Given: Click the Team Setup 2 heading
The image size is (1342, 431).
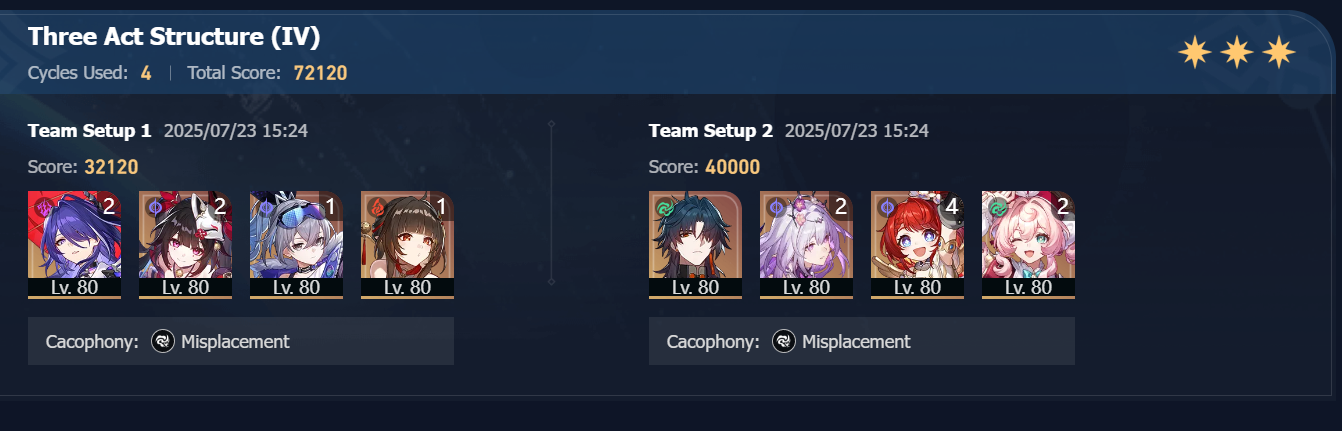Looking at the screenshot, I should (711, 130).
